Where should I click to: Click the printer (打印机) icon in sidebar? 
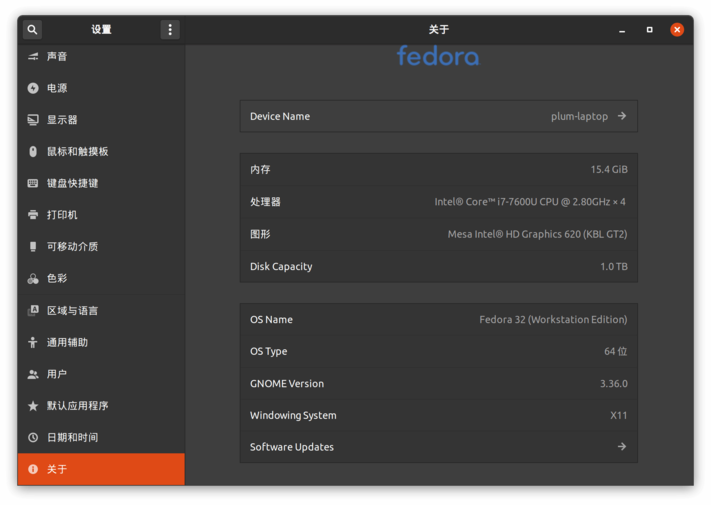(x=33, y=215)
